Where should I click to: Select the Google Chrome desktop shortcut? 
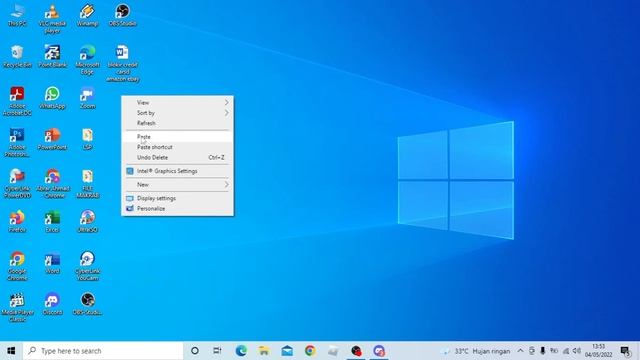point(17,266)
